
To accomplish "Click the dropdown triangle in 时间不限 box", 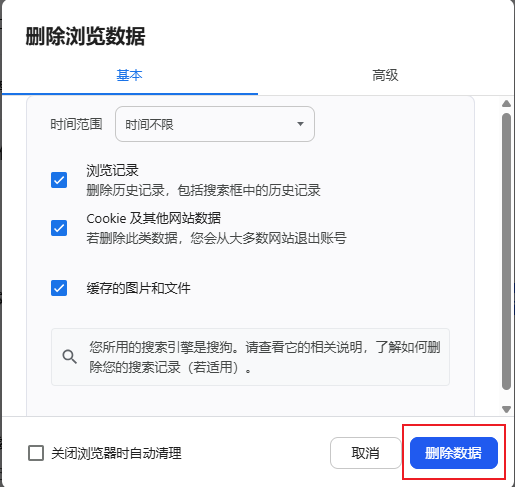I will [300, 124].
